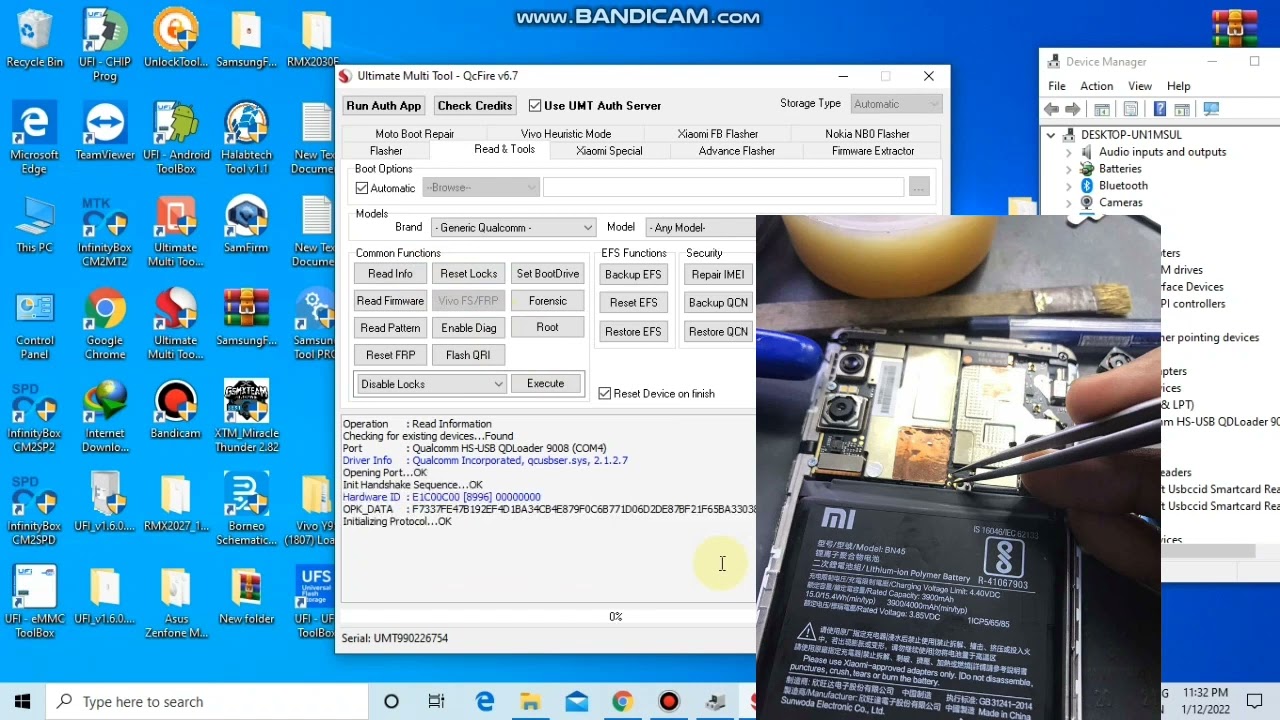Open Device Manager View menu
Image resolution: width=1280 pixels, height=720 pixels.
coord(1140,87)
